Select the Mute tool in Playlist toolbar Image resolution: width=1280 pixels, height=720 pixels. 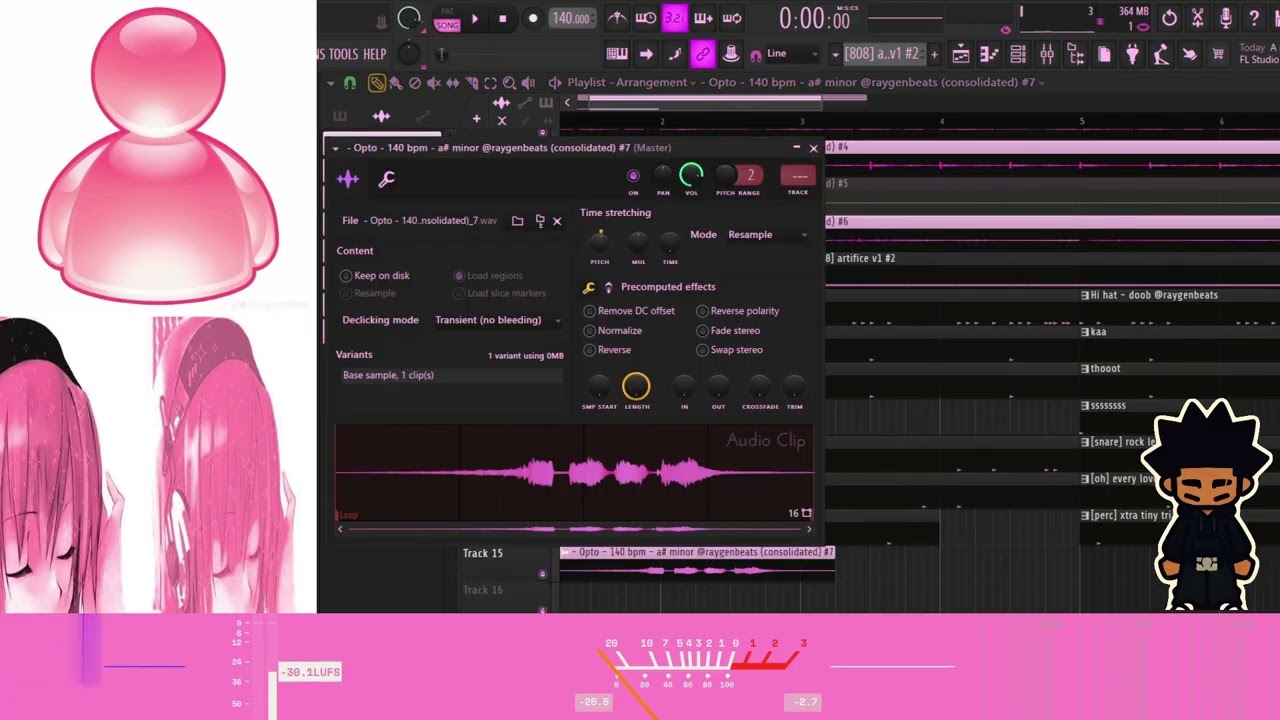[x=434, y=83]
